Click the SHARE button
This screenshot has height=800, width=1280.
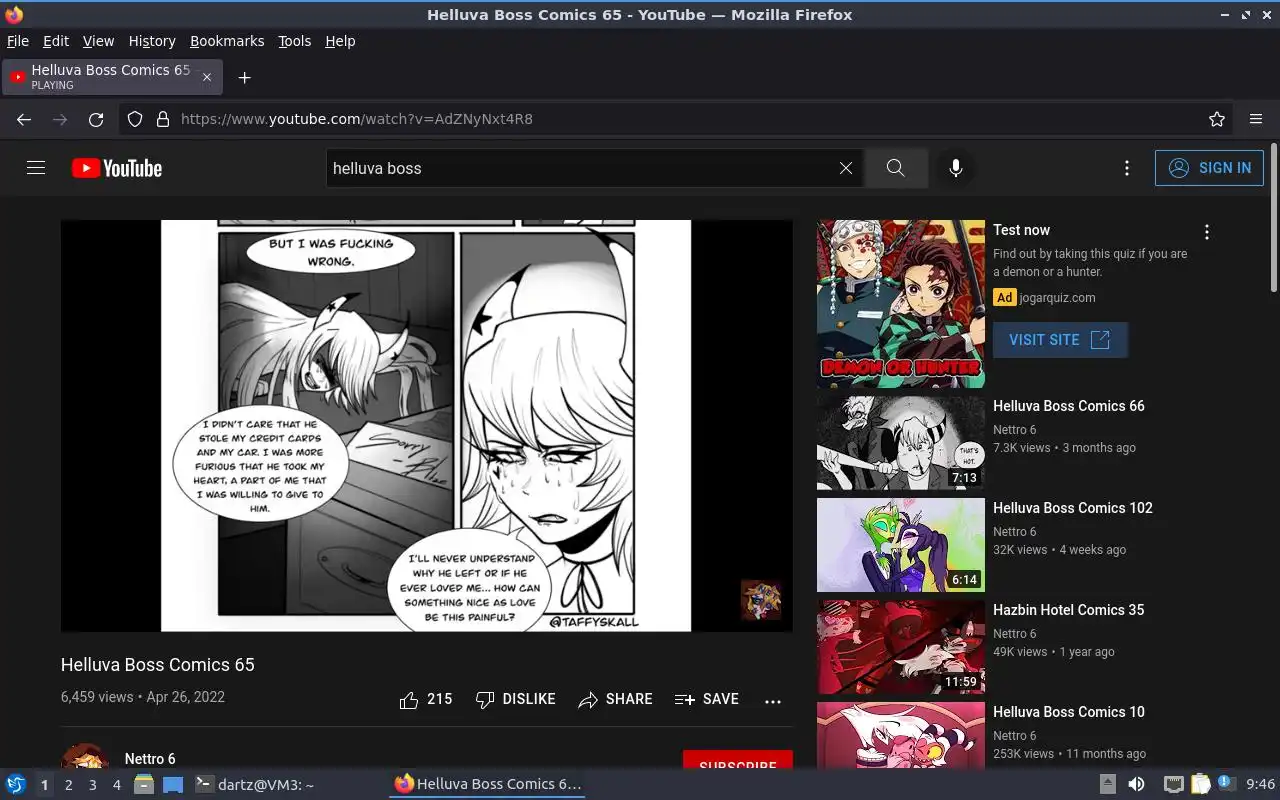coord(615,700)
